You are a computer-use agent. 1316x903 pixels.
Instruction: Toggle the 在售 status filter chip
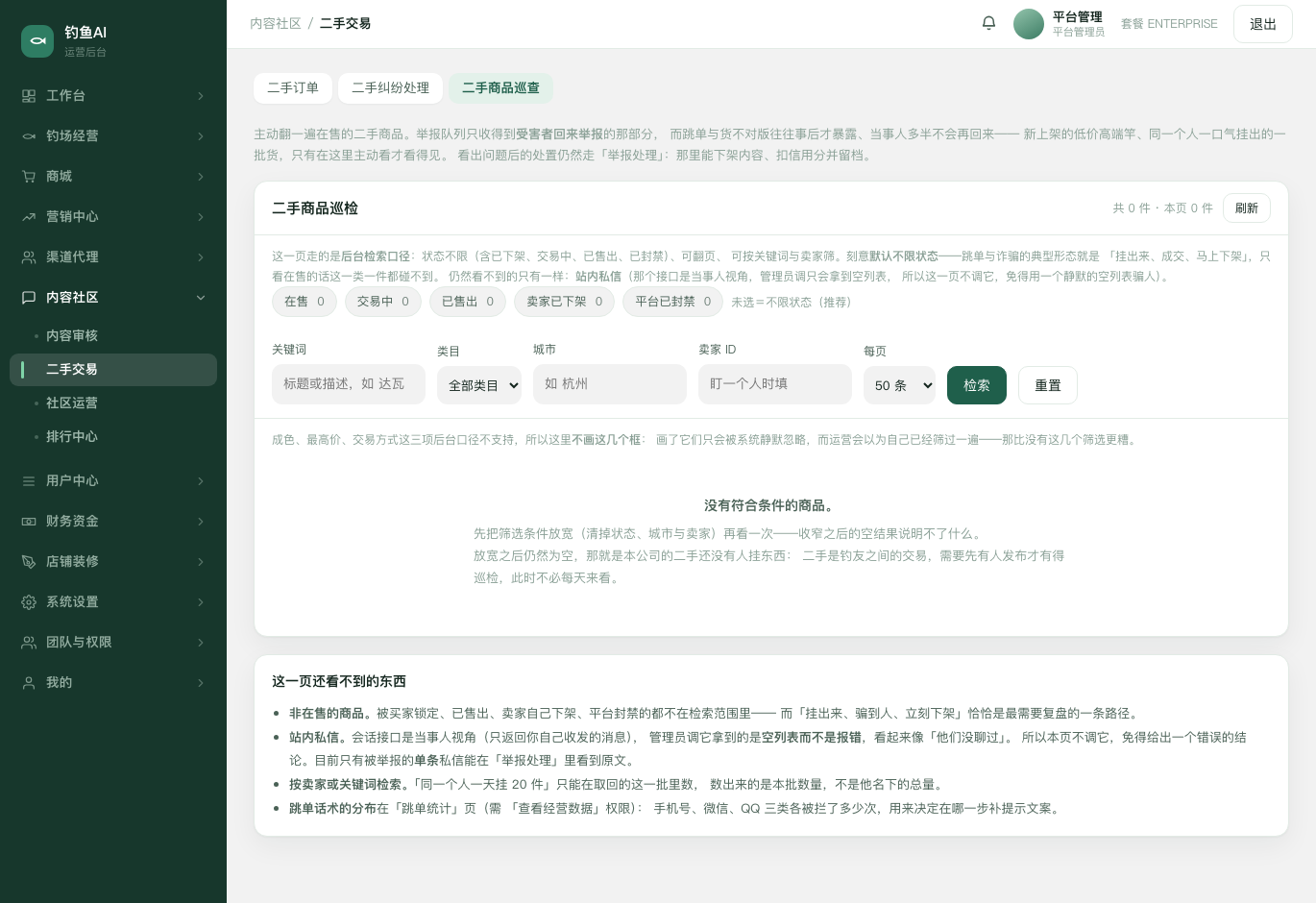305,302
